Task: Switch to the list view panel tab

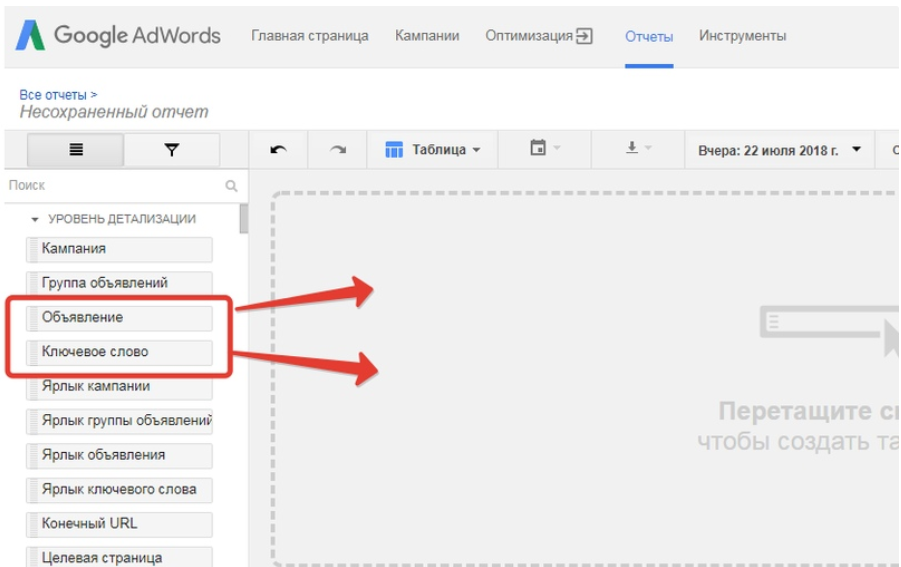Action: [x=75, y=150]
